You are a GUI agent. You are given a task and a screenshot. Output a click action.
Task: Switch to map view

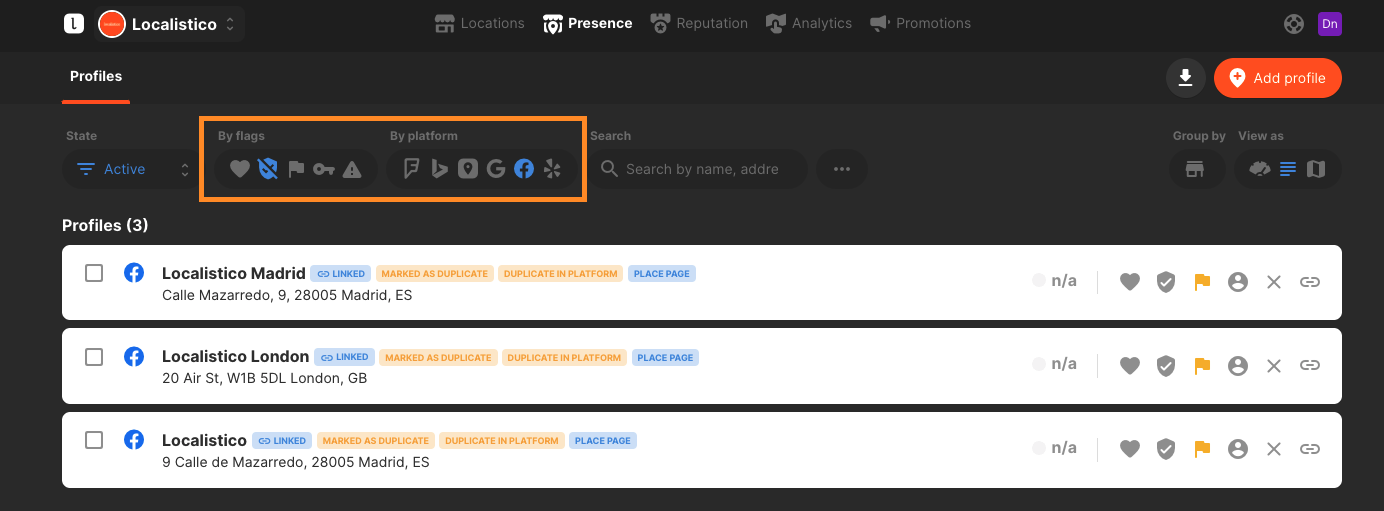[x=1316, y=169]
